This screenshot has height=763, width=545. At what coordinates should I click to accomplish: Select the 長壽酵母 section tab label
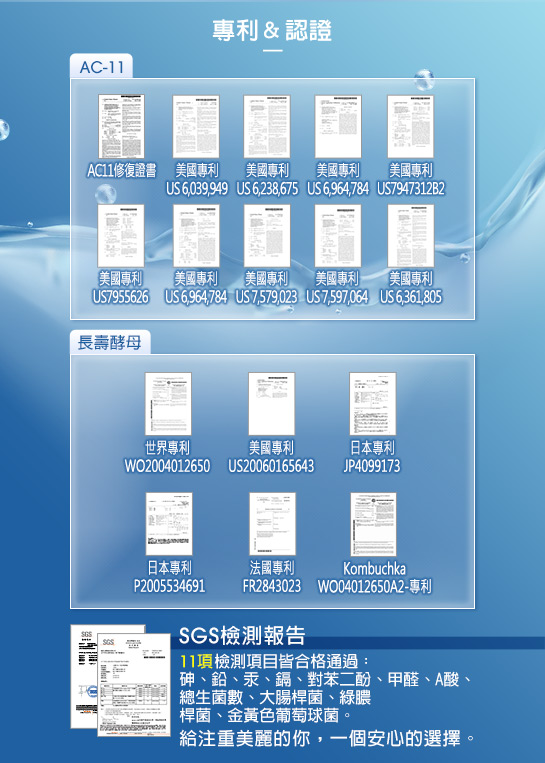(109, 343)
